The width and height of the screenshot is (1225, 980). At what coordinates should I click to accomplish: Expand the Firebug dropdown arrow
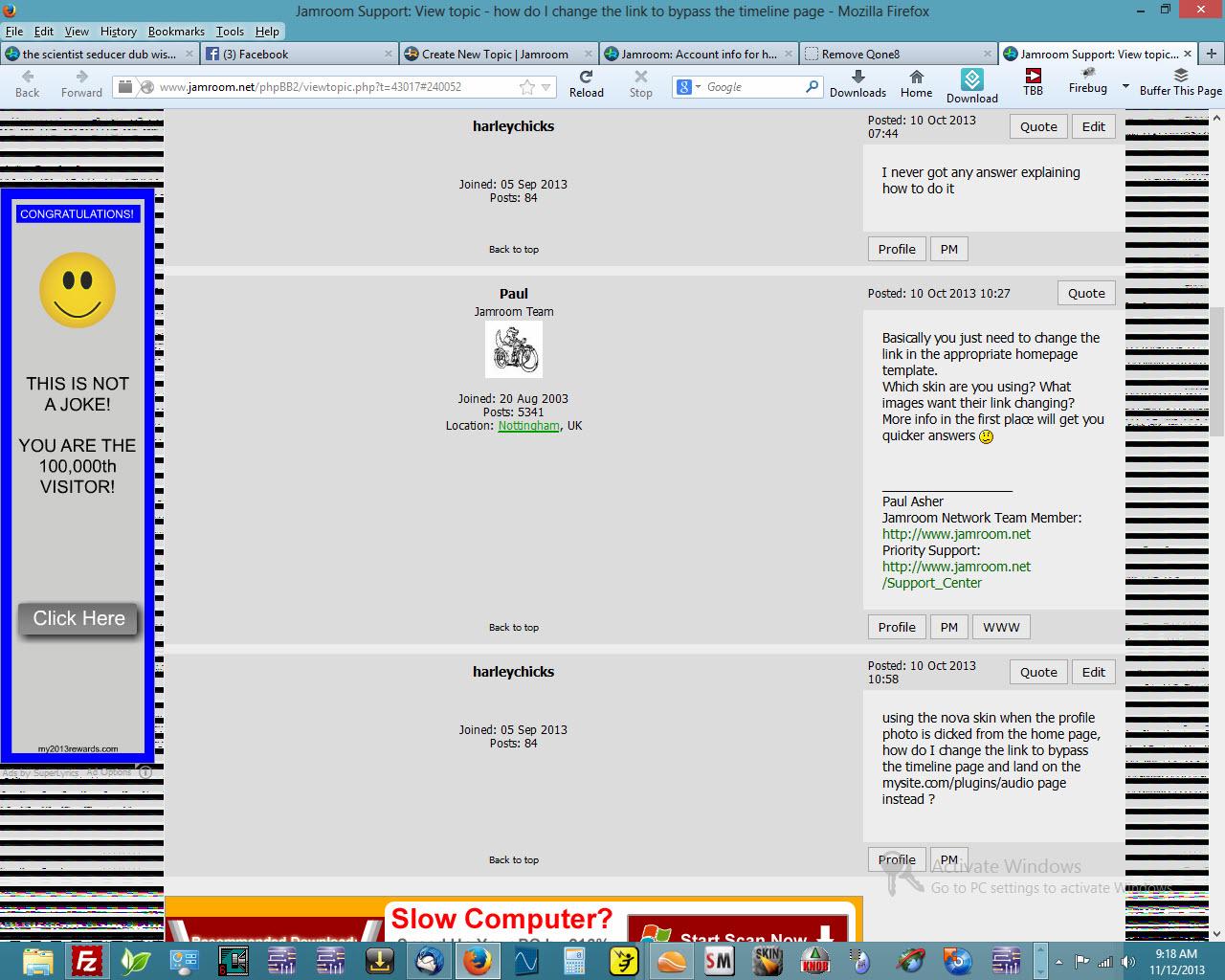1125,86
